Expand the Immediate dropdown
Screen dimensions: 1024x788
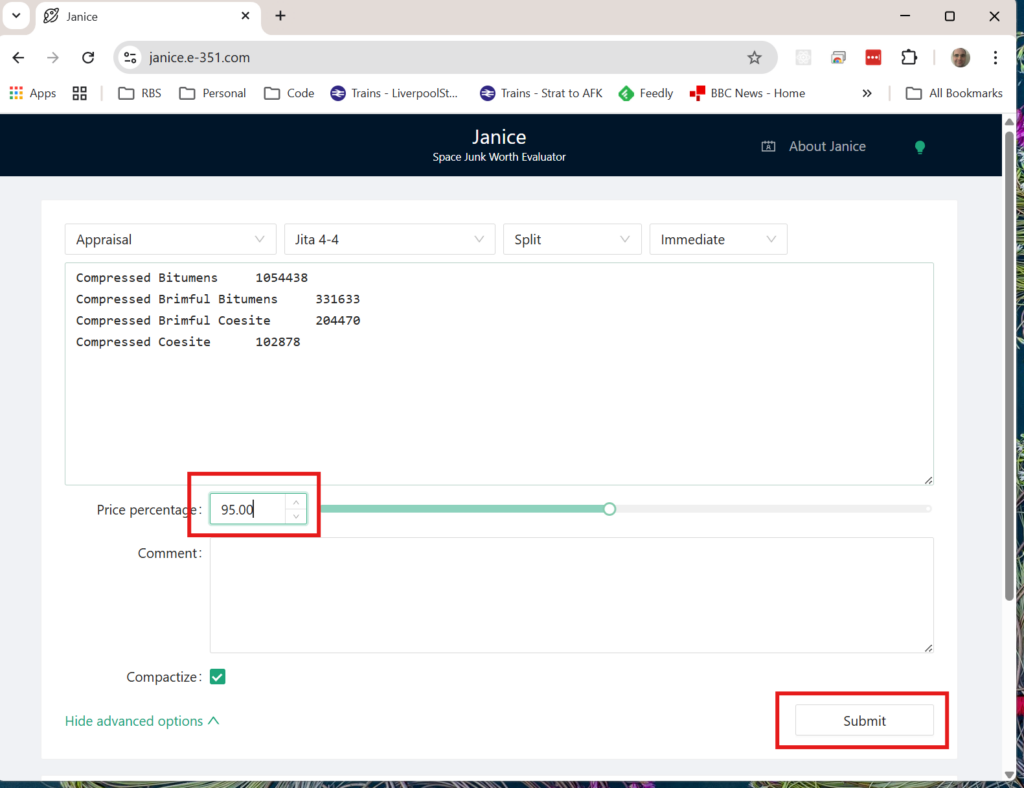pos(717,240)
